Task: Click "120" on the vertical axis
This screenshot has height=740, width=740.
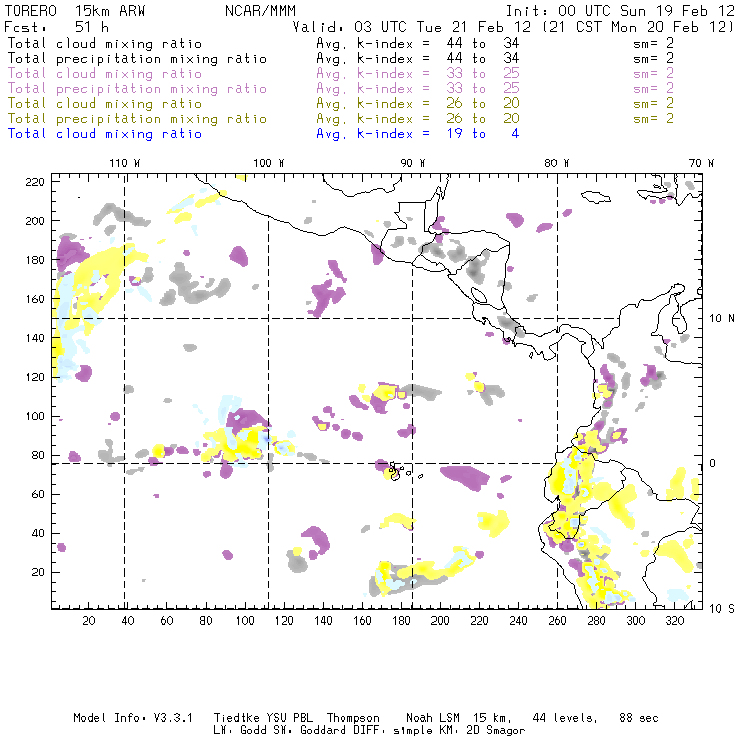Action: (x=35, y=378)
